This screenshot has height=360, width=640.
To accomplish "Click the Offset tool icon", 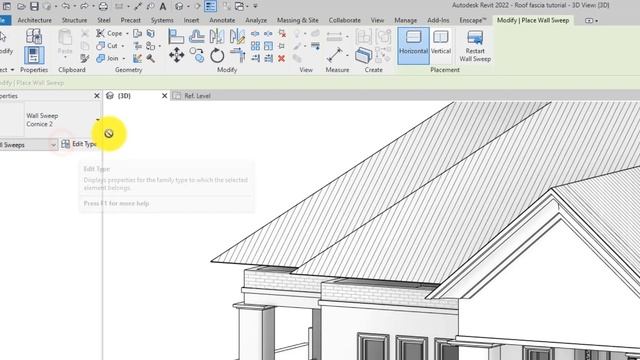I will point(196,36).
